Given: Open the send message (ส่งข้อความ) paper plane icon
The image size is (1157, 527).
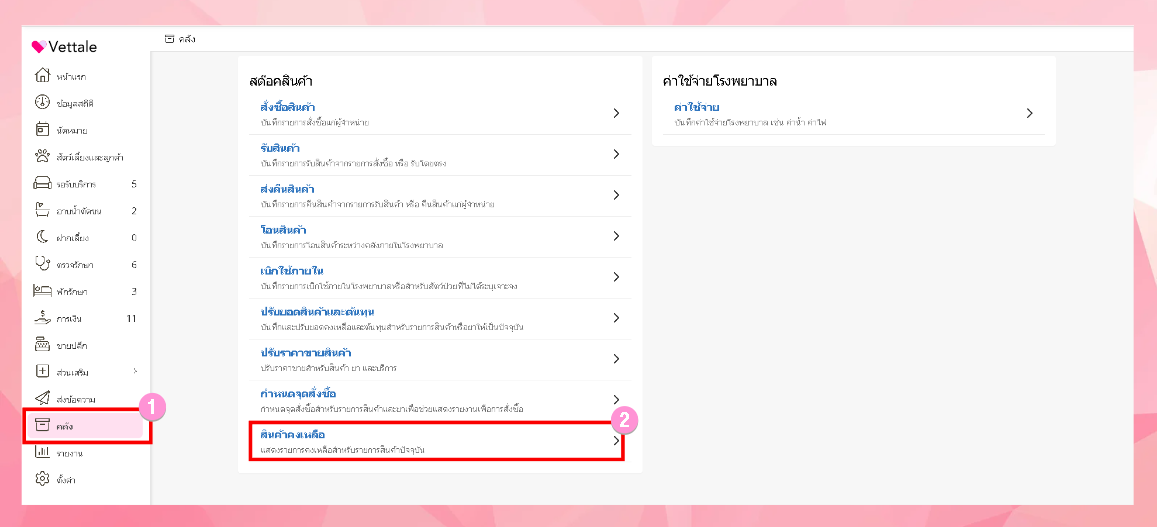Looking at the screenshot, I should (43, 399).
